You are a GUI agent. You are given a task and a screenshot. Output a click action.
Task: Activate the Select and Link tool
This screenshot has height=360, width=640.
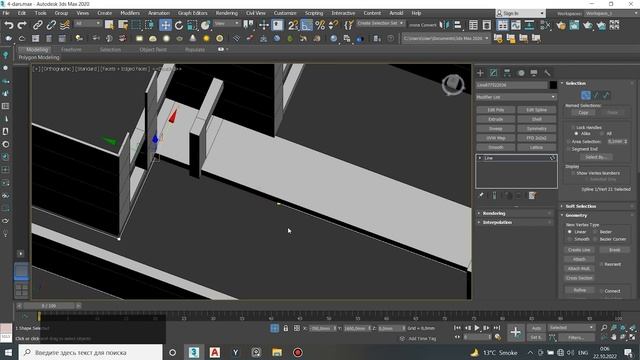pyautogui.click(x=38, y=25)
